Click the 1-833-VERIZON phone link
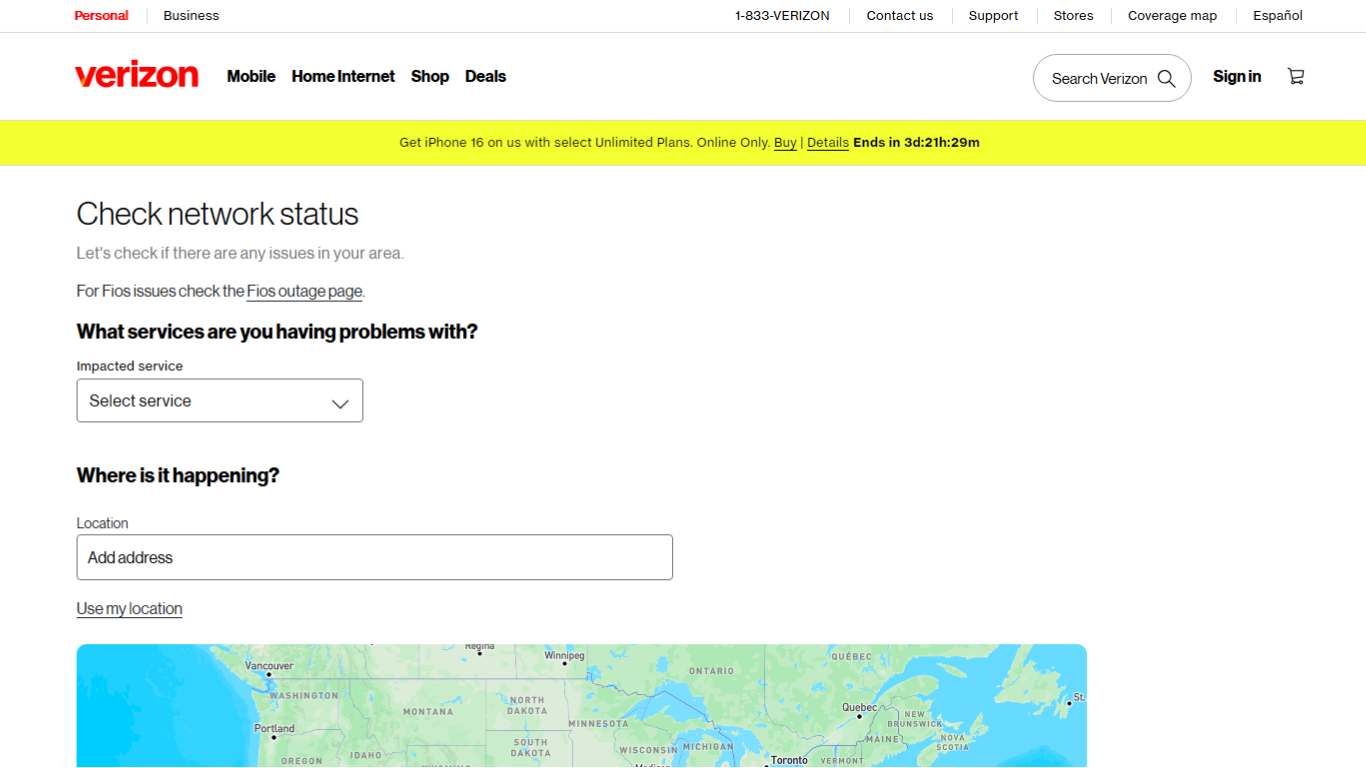1366x768 pixels. point(782,15)
